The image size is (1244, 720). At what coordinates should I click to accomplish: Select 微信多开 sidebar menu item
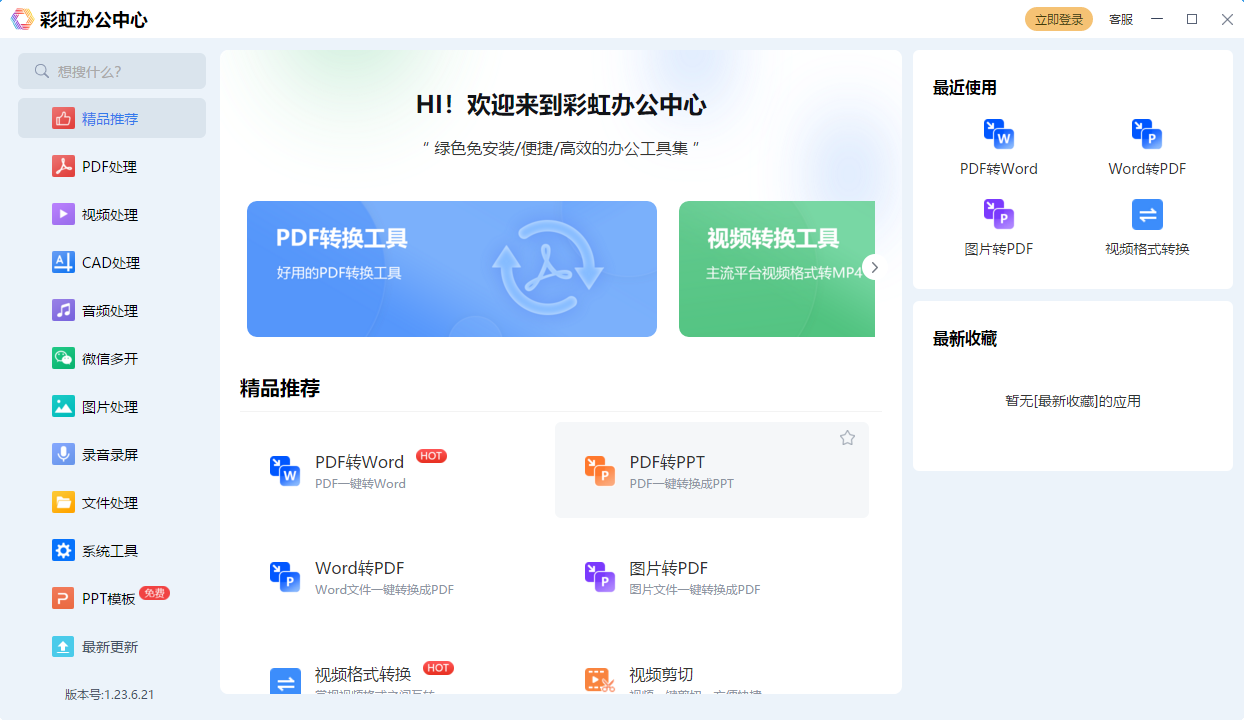(x=112, y=358)
